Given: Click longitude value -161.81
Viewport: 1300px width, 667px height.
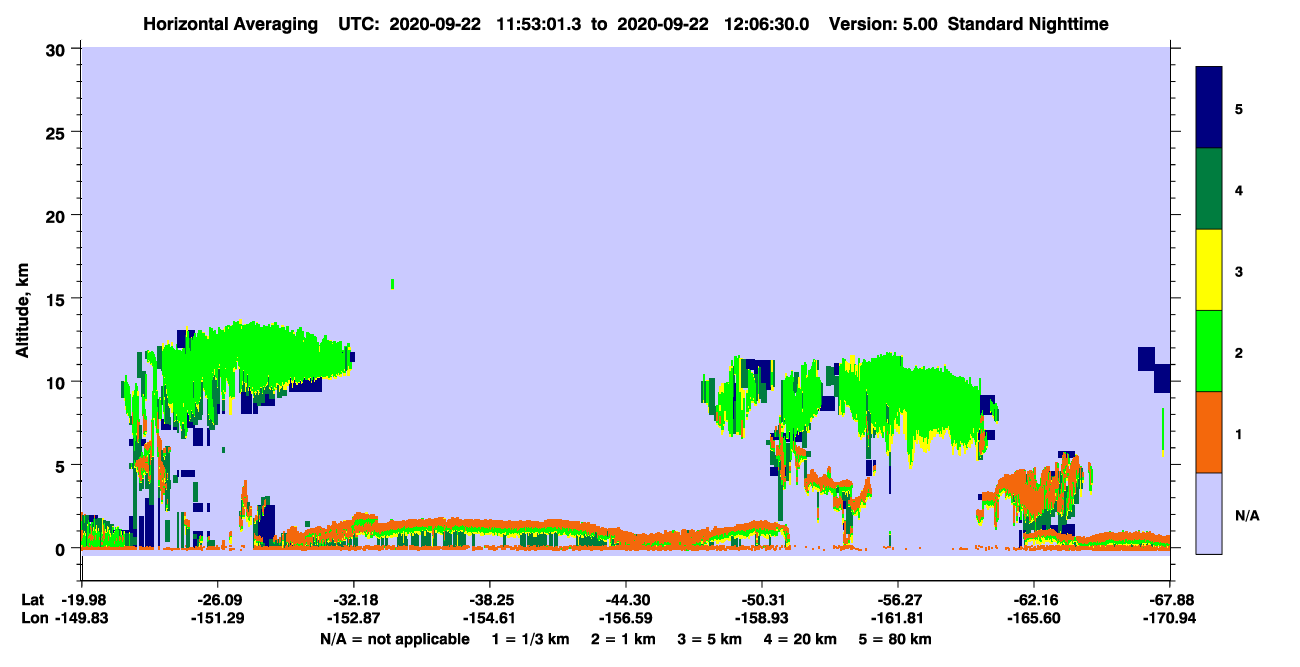Looking at the screenshot, I should tap(898, 619).
